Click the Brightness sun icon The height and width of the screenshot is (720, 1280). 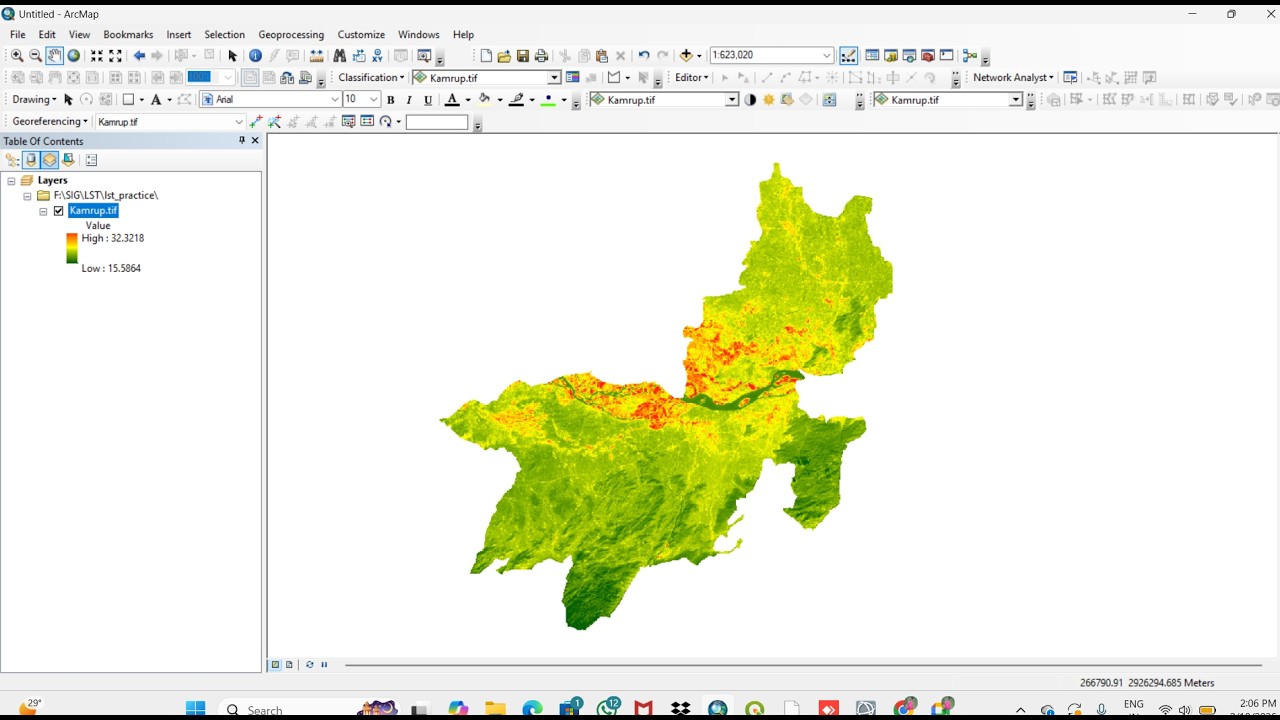point(768,100)
